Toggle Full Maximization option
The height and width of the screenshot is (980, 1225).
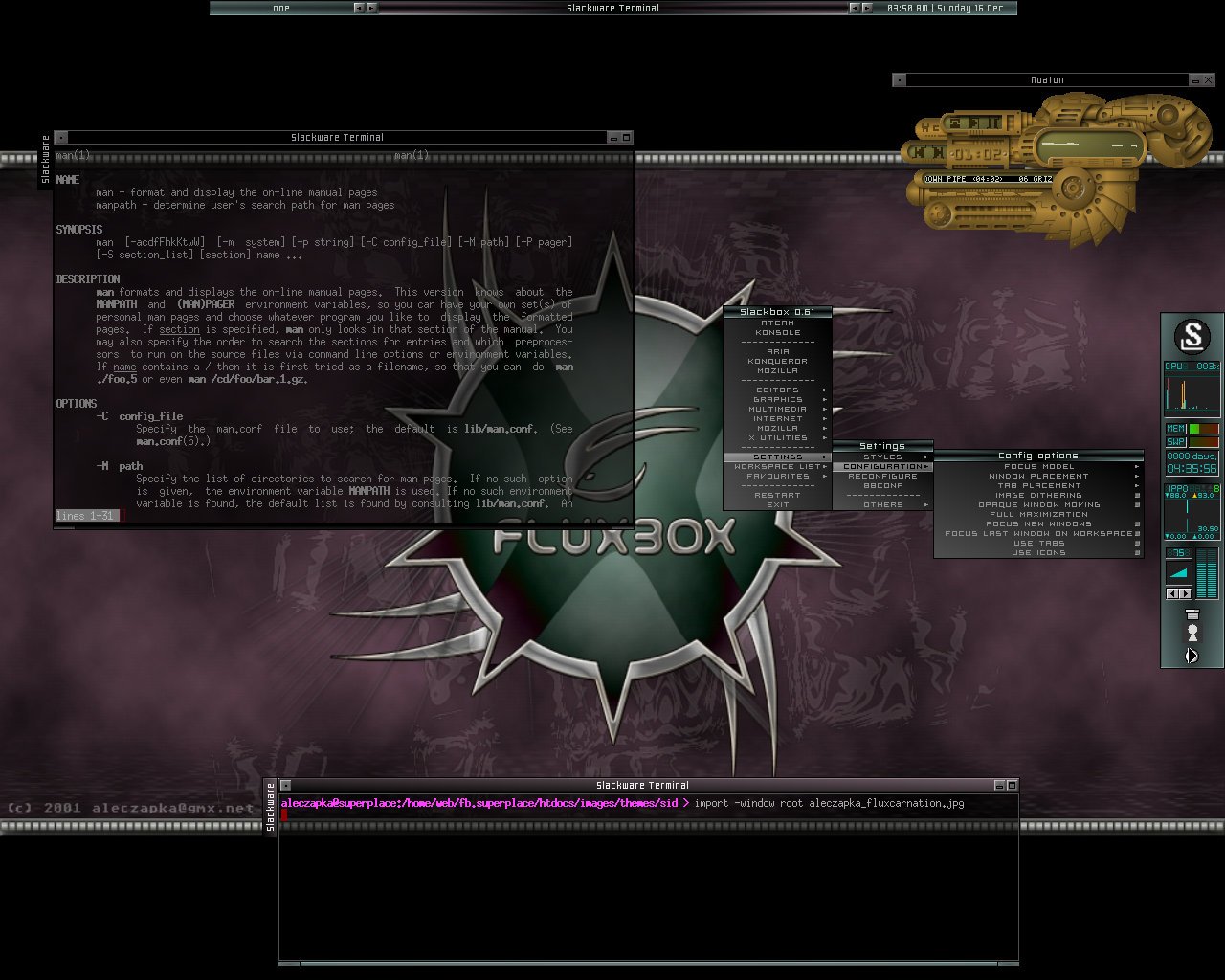[1038, 514]
